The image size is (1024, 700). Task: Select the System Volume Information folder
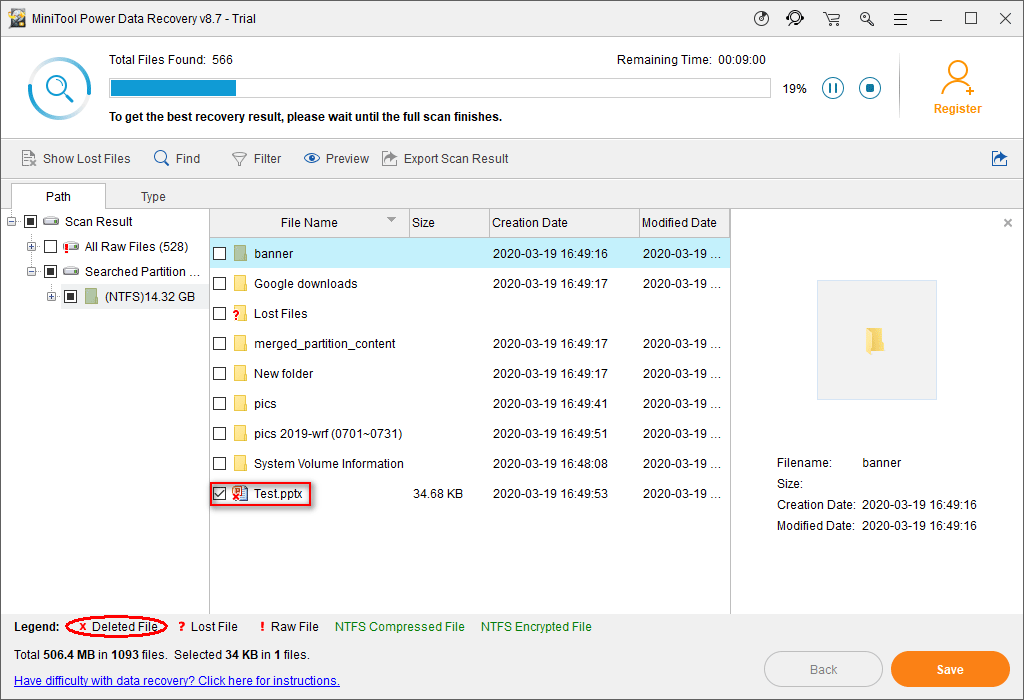coord(470,464)
